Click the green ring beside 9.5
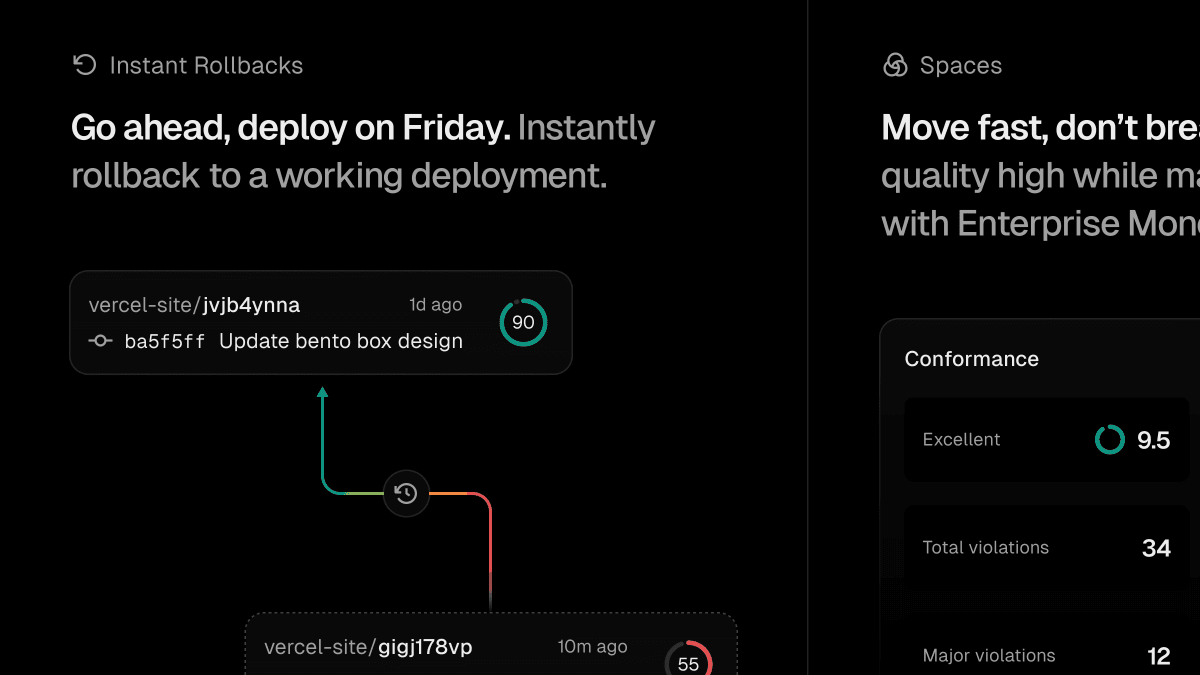 coord(1110,439)
